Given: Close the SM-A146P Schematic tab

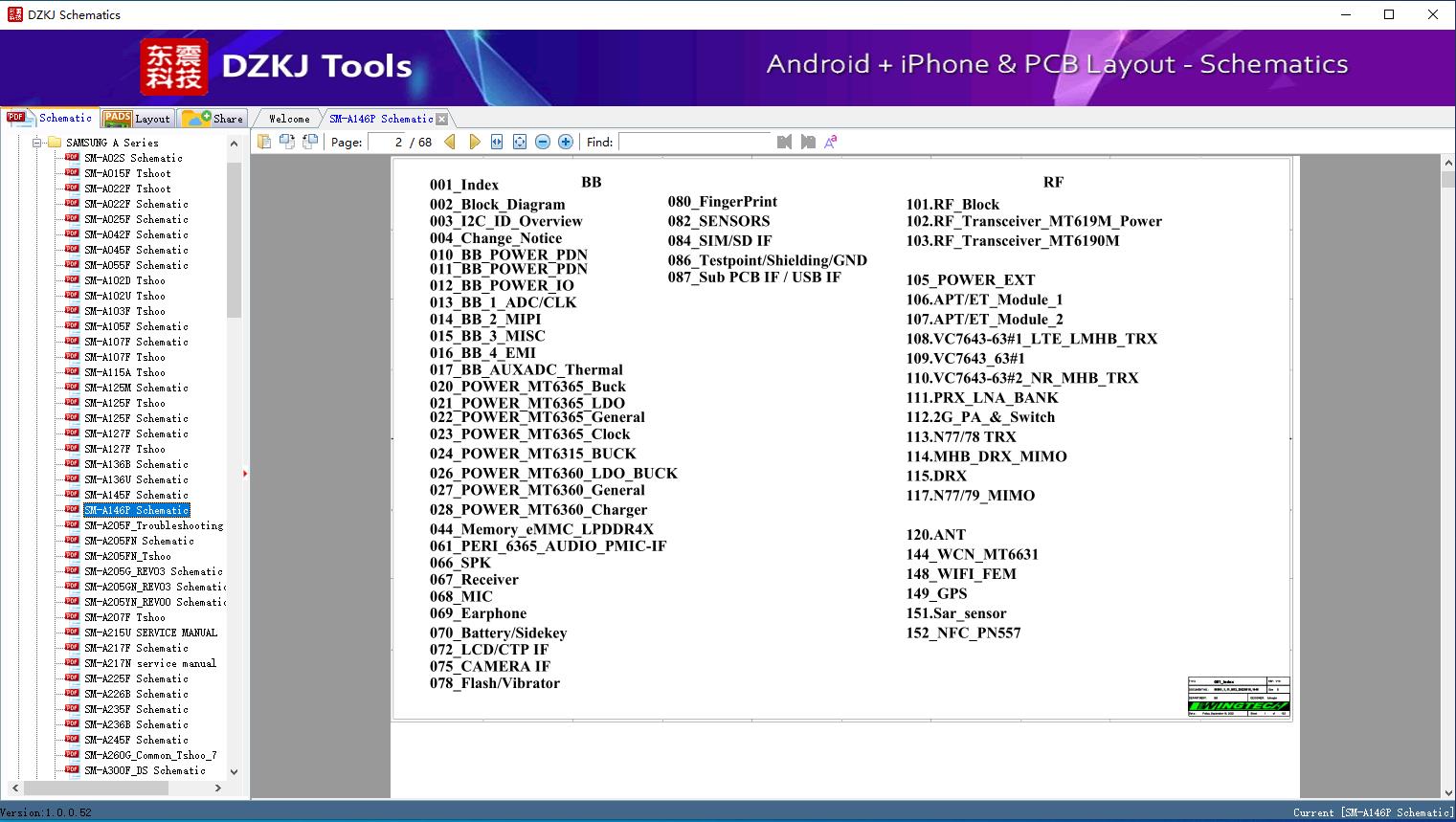Looking at the screenshot, I should pyautogui.click(x=441, y=119).
